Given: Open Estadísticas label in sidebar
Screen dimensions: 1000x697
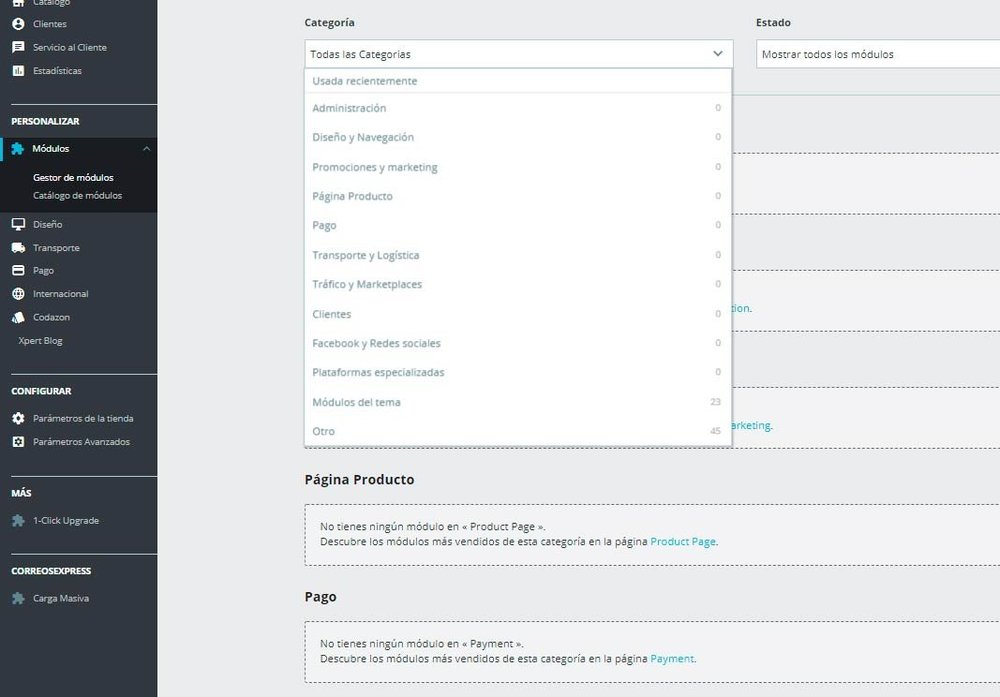Looking at the screenshot, I should (57, 71).
